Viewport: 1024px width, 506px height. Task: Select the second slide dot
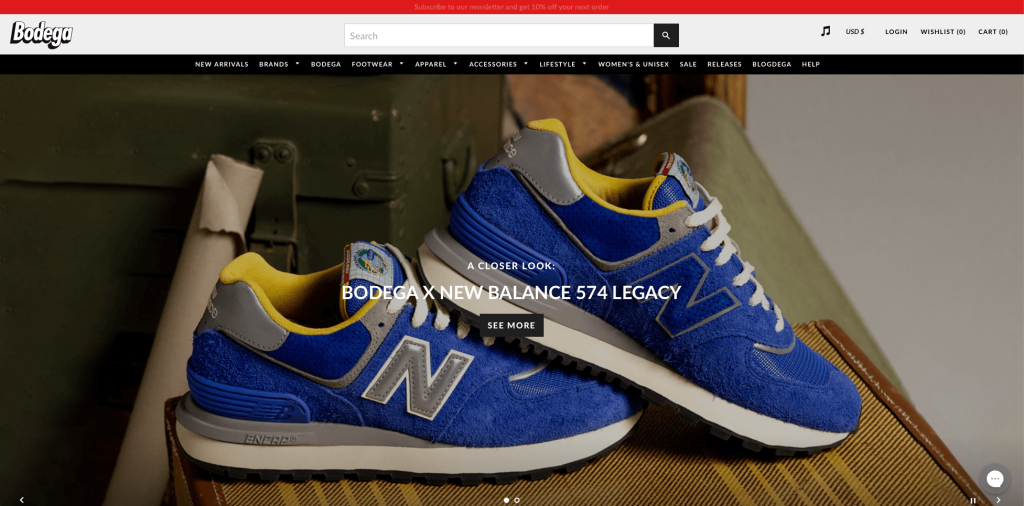[x=517, y=500]
